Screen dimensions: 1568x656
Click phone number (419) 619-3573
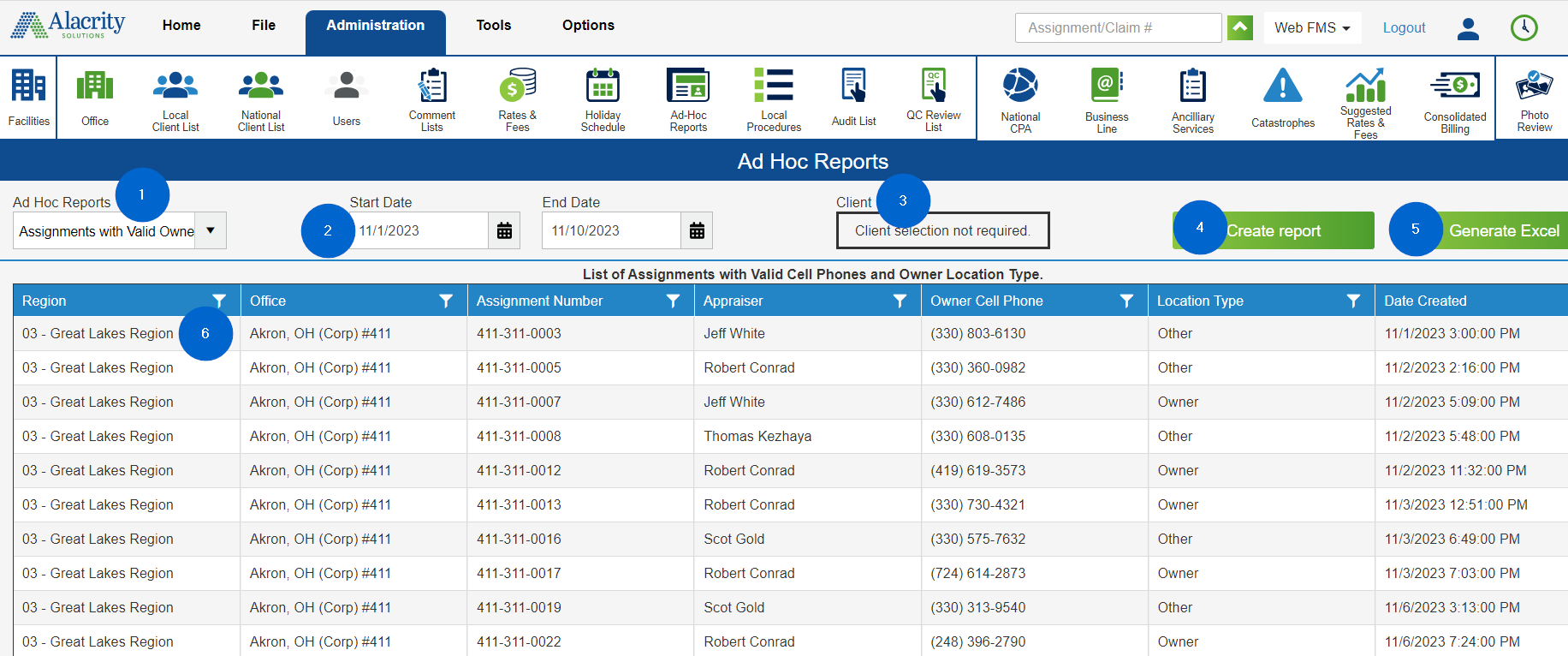point(978,470)
